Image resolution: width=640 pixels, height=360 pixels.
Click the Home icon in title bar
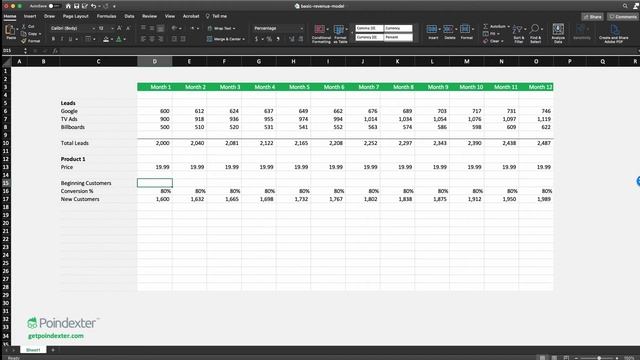tap(68, 6)
